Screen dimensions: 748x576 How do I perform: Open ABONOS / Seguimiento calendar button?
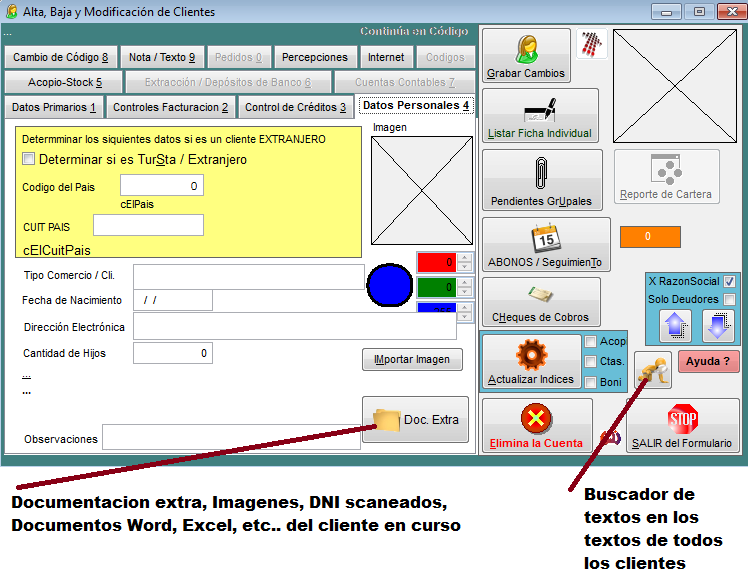[545, 245]
